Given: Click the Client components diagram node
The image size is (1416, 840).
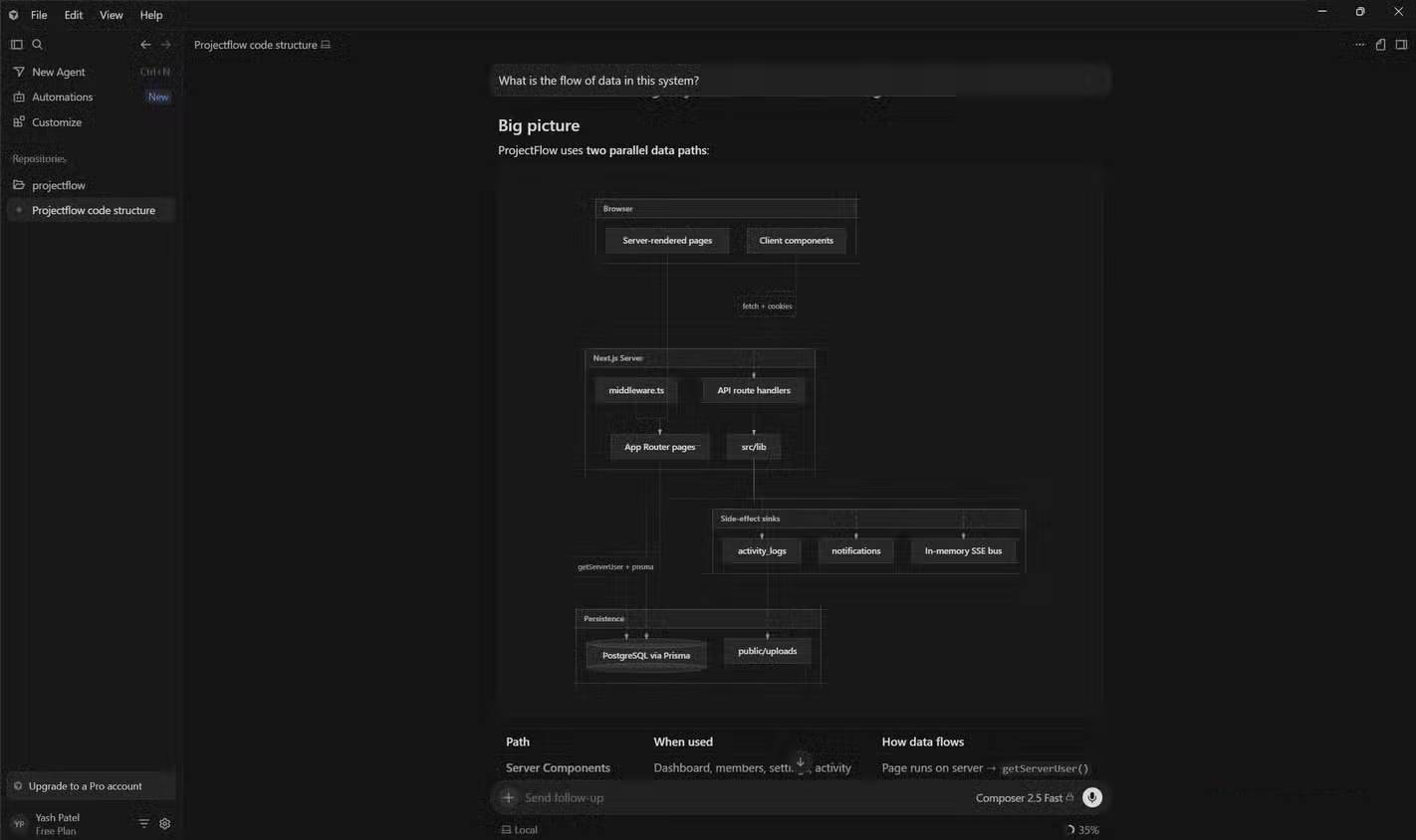Looking at the screenshot, I should (797, 240).
